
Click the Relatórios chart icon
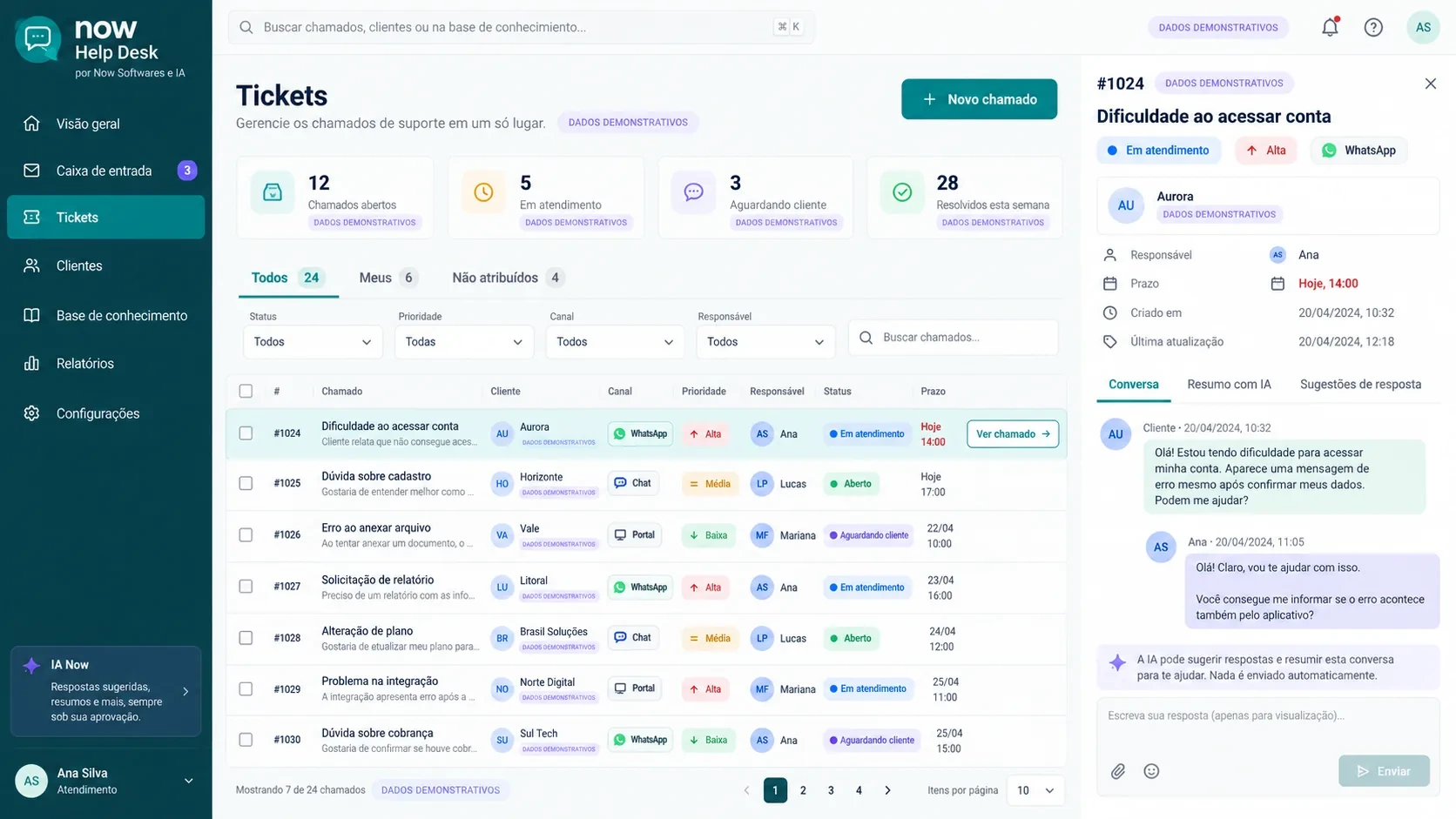[32, 363]
